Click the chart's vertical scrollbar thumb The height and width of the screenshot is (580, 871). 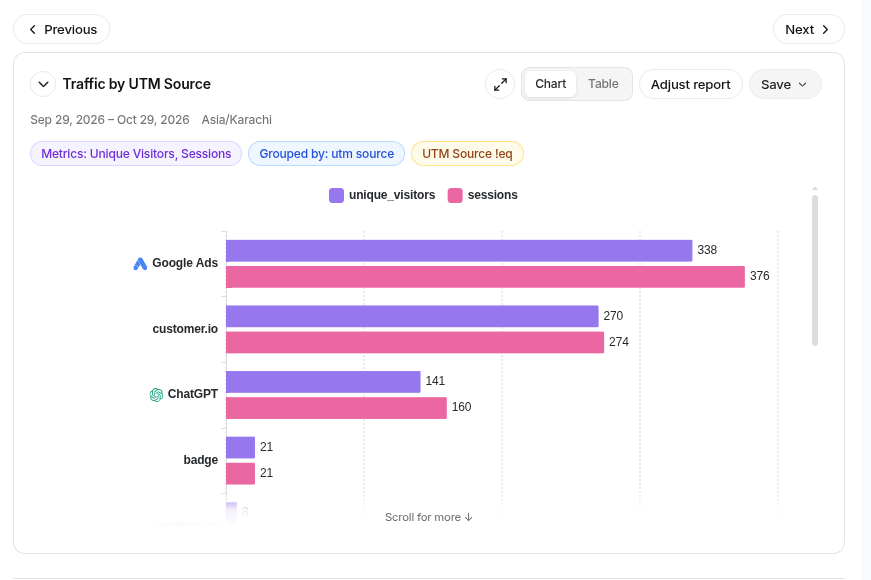pos(815,270)
